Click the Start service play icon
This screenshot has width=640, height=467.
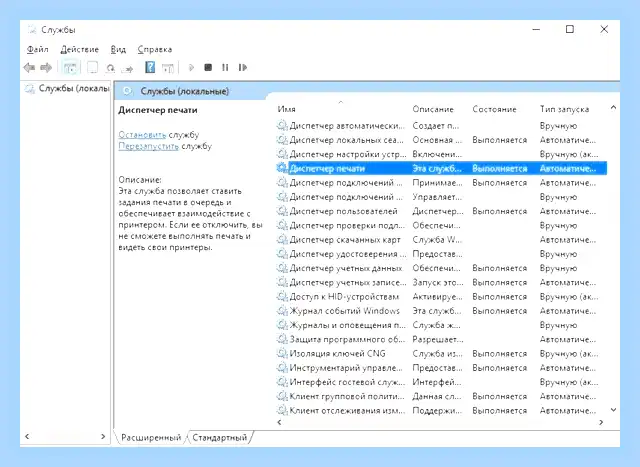tap(191, 67)
